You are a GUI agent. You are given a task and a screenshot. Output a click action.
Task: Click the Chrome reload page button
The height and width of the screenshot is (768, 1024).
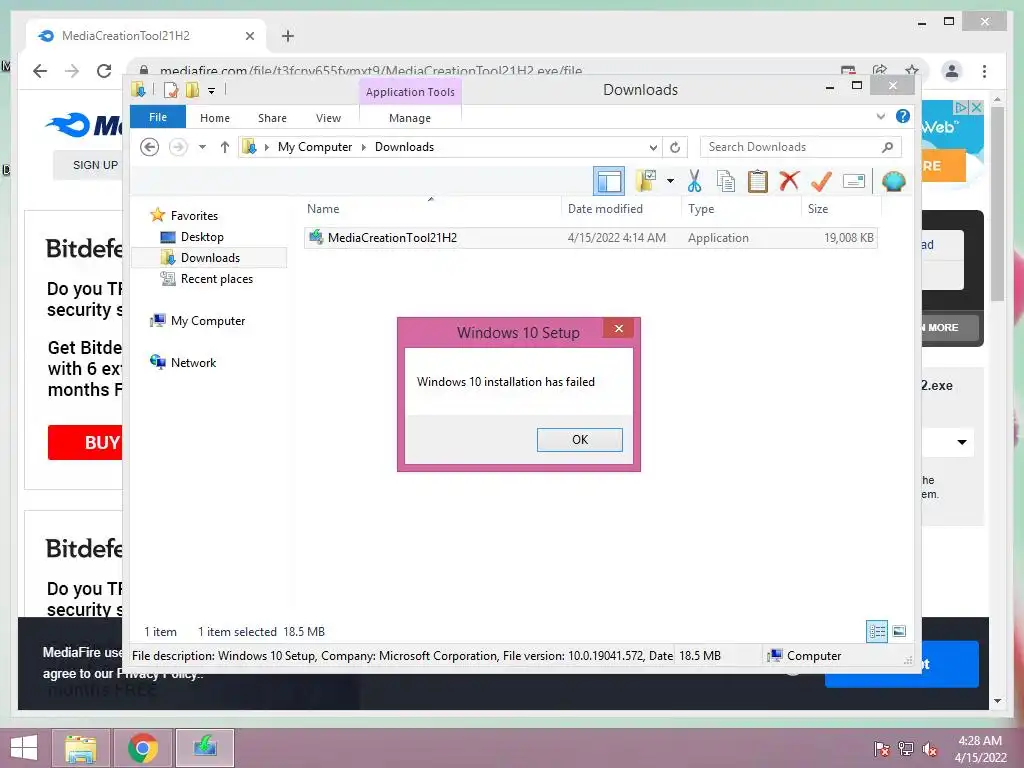pyautogui.click(x=104, y=71)
